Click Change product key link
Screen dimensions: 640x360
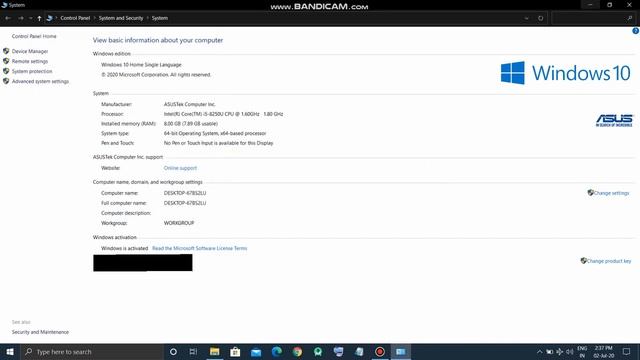pos(609,261)
